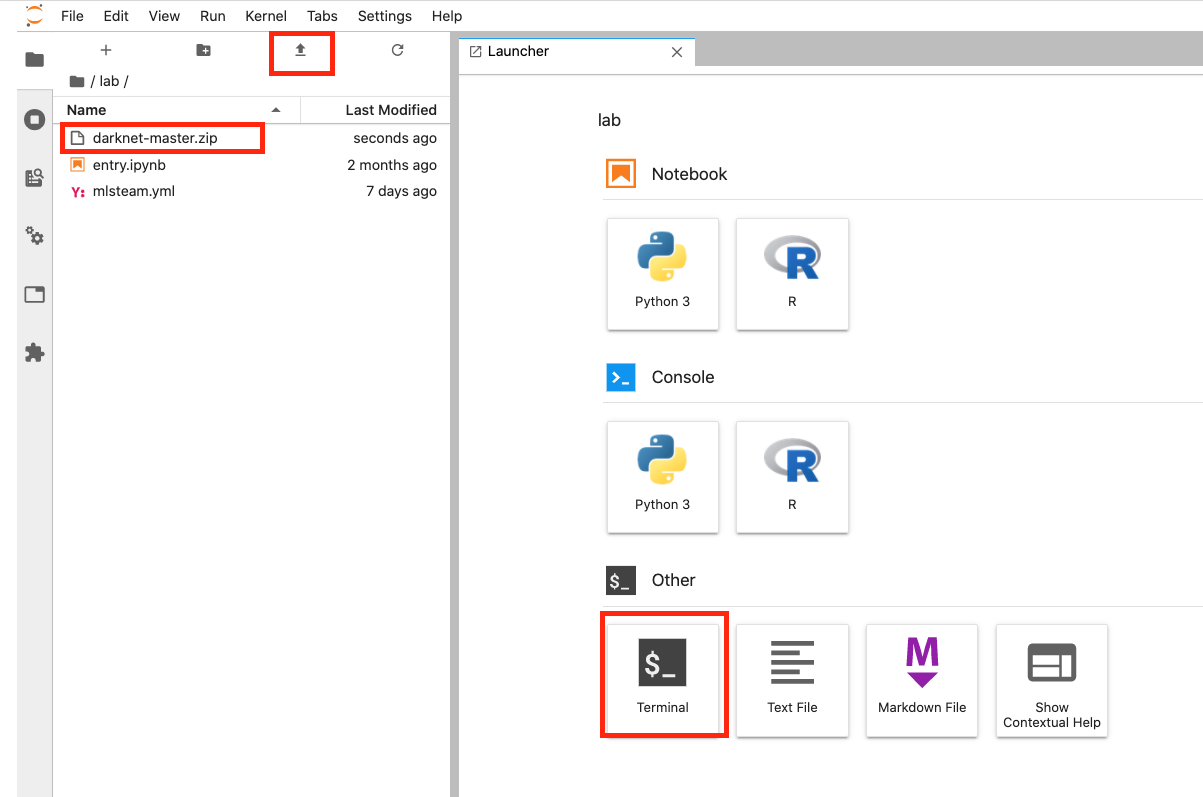Select entry.ipynb notebook file
This screenshot has height=797, width=1203.
pos(251,165)
